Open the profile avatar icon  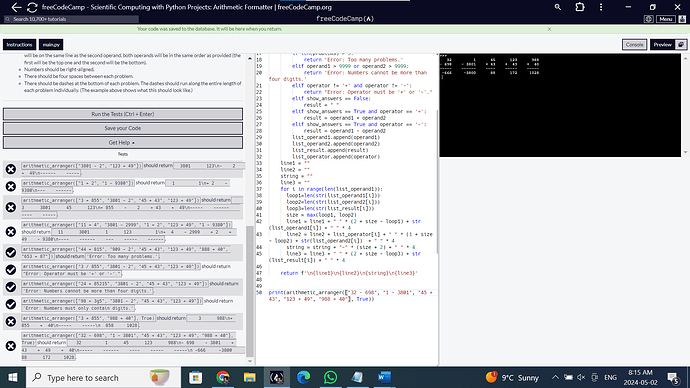[682, 19]
